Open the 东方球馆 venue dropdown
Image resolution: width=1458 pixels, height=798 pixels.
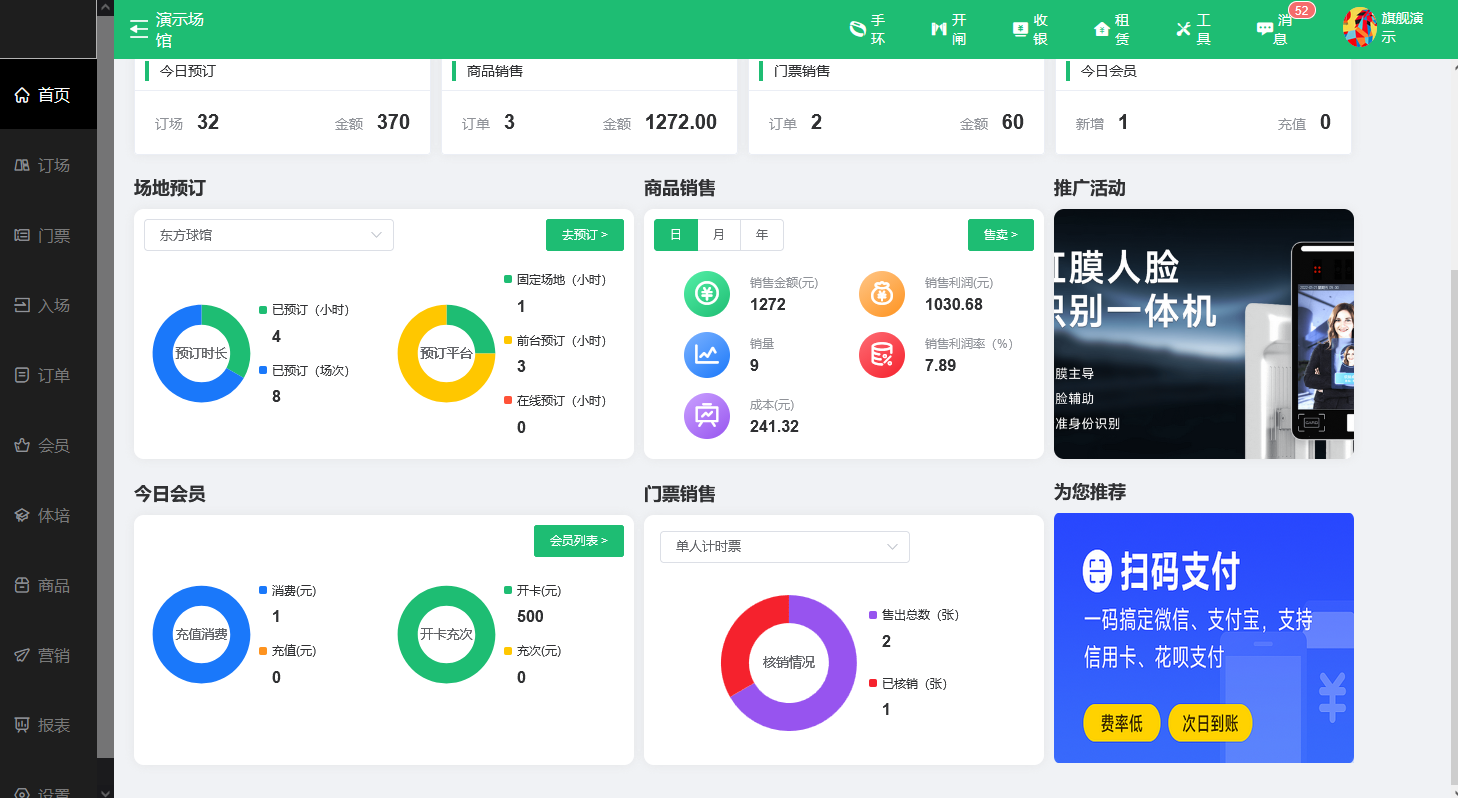click(x=268, y=235)
